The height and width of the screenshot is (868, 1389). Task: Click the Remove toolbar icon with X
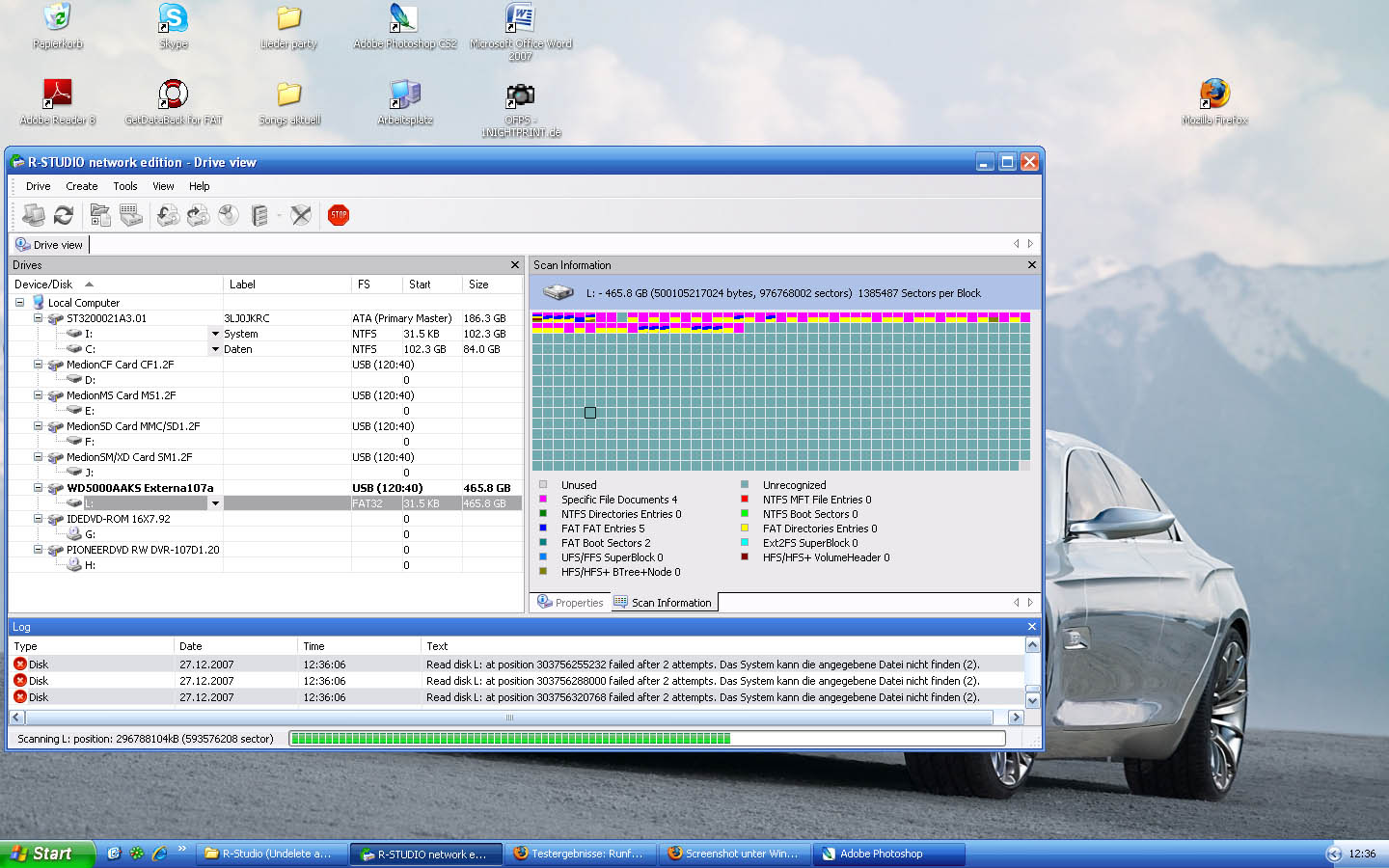[301, 215]
